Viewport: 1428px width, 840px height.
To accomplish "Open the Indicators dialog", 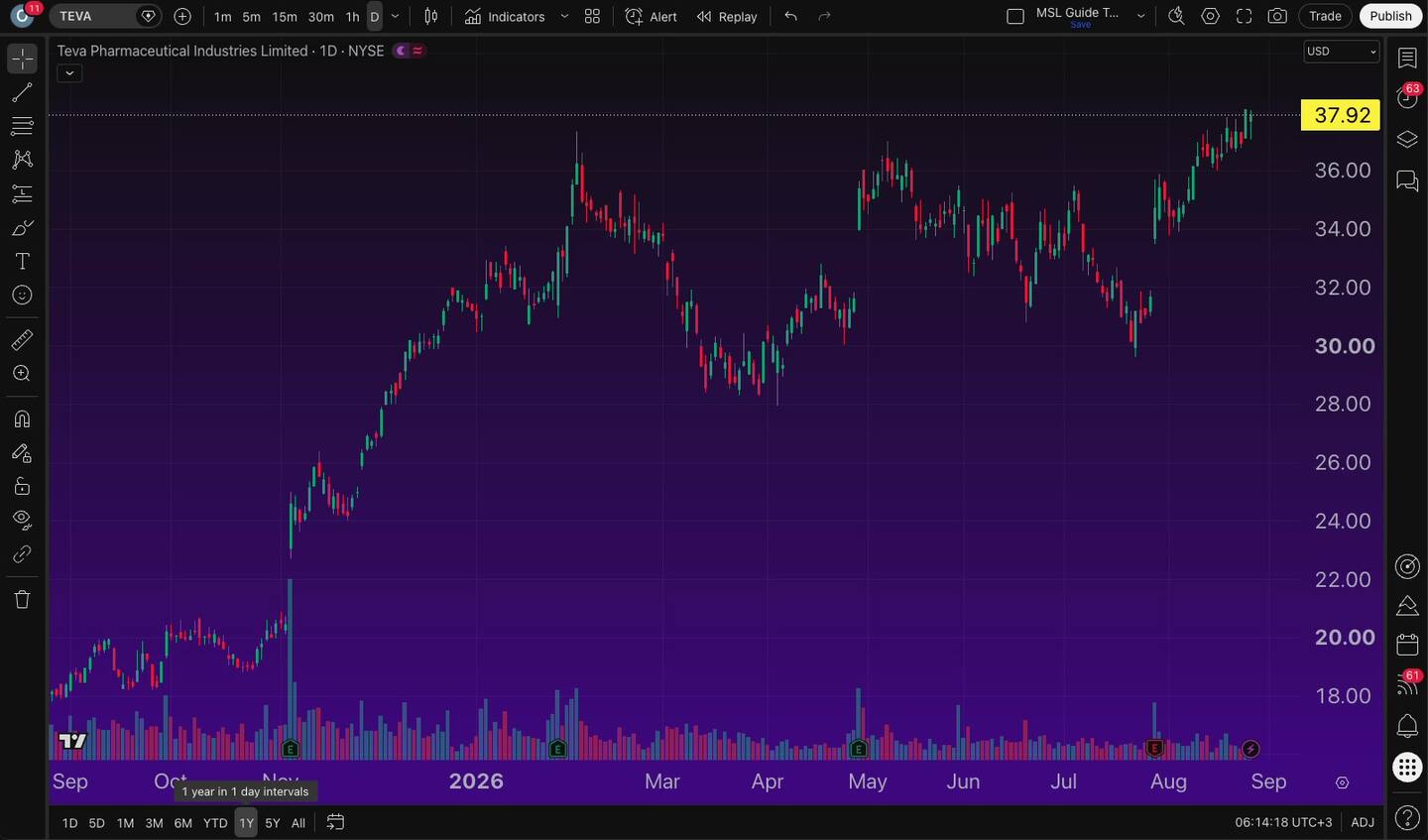I will pos(505,17).
